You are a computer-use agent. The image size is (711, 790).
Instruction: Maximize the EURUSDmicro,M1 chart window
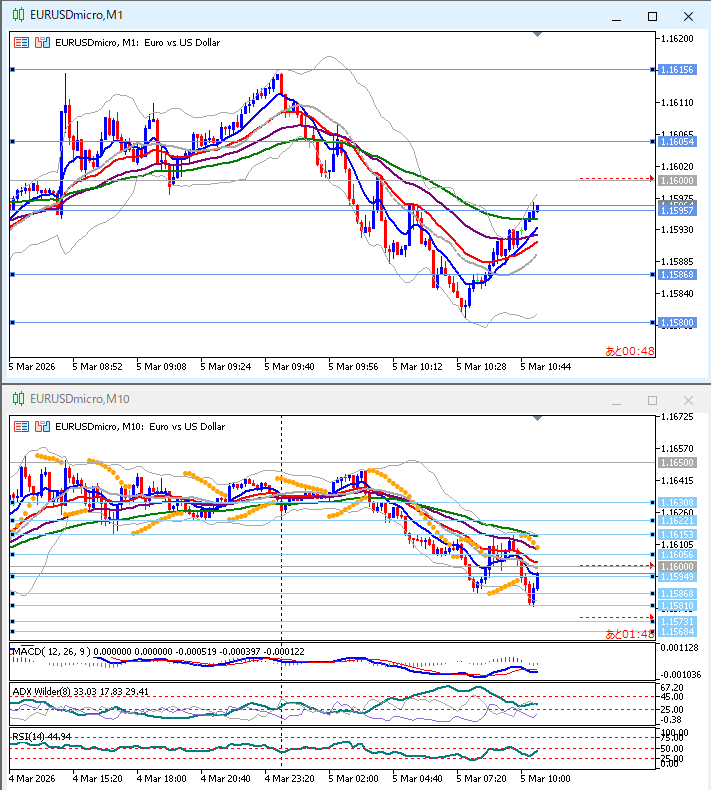coord(652,16)
